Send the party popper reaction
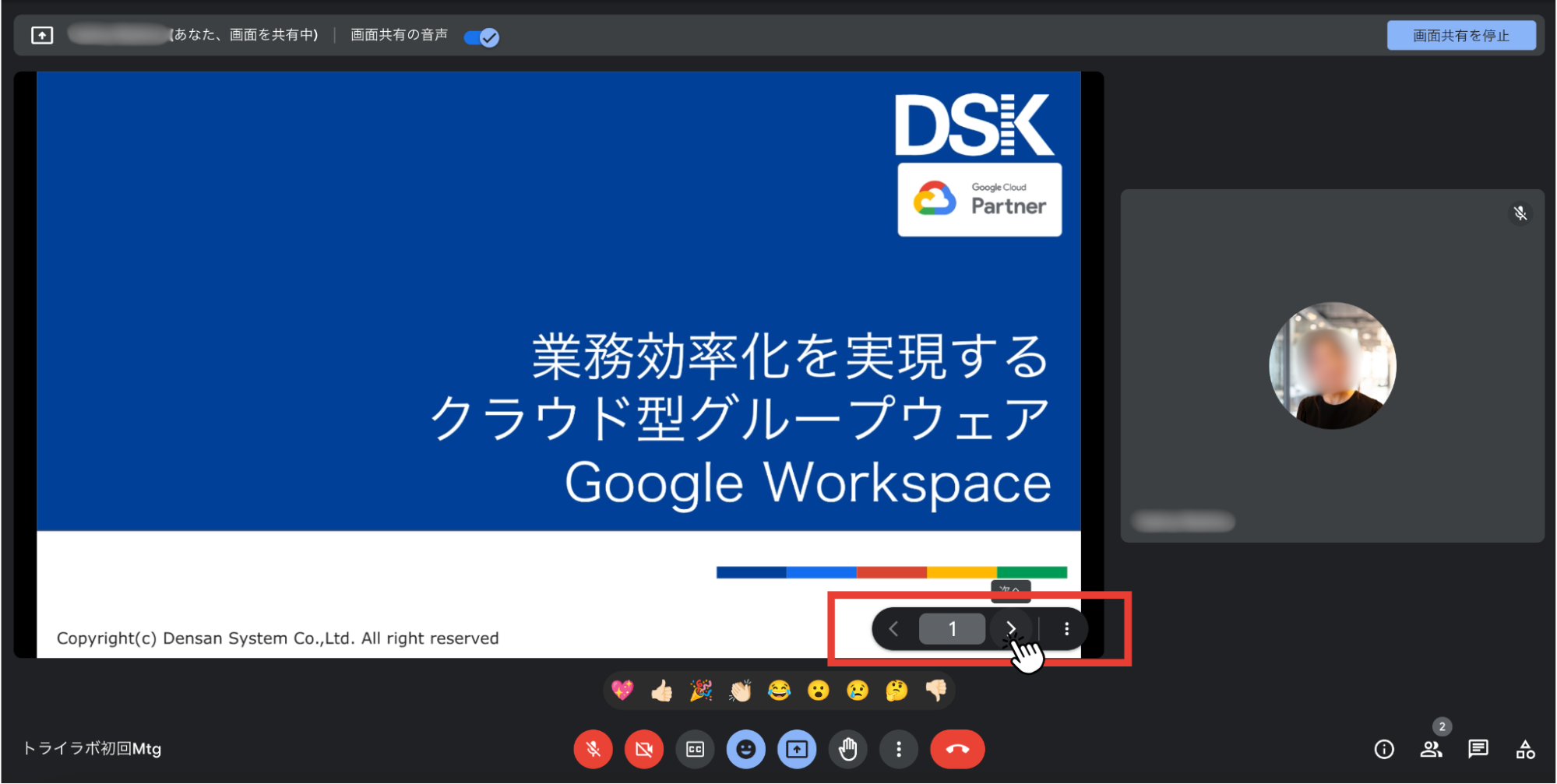 (x=701, y=691)
